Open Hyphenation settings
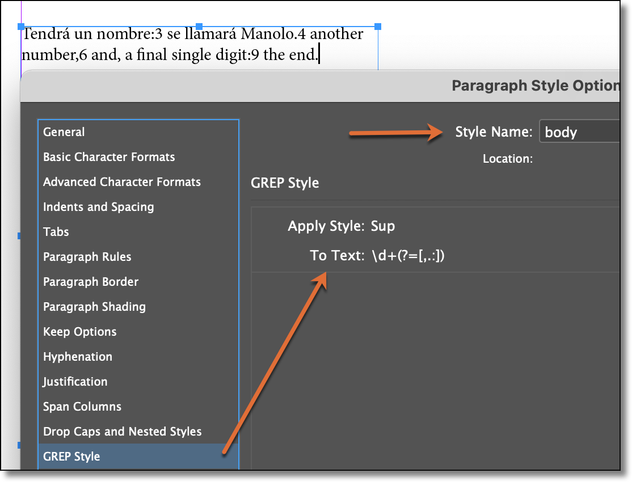632x482 pixels. 77,357
